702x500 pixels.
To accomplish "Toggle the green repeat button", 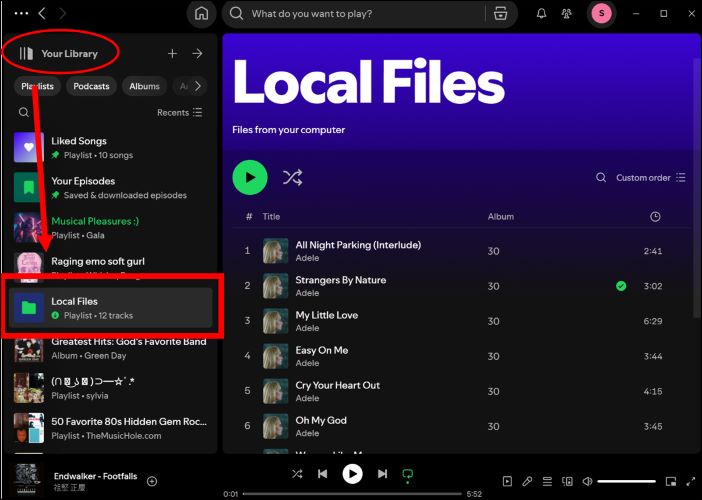I will 407,474.
